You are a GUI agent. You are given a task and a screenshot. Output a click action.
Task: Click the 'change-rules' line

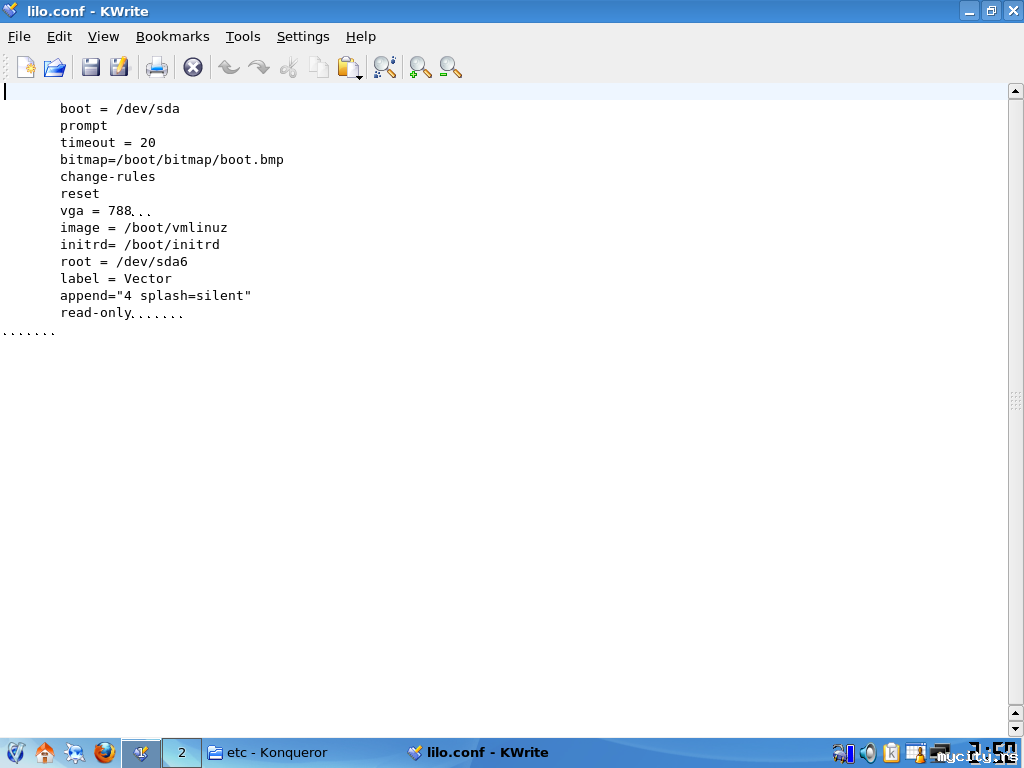pyautogui.click(x=108, y=176)
